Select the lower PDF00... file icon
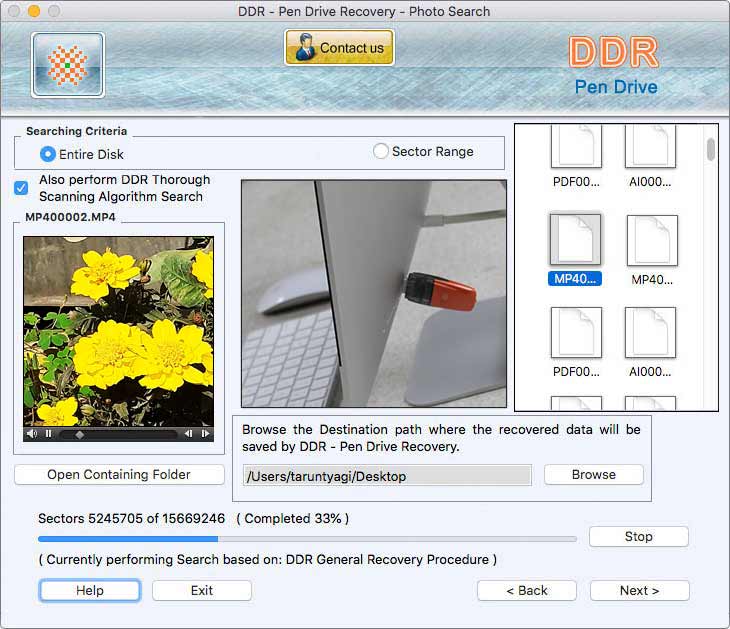Screen dimensions: 730x629 click(576, 332)
